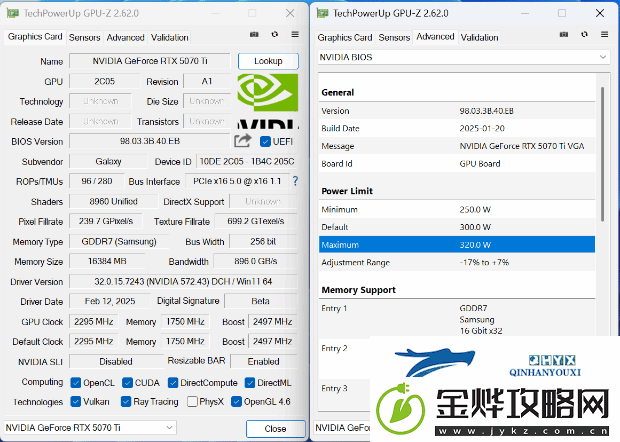This screenshot has height=442, width=620.
Task: Click GPU-Z app icon in left title bar
Action: click(13, 13)
